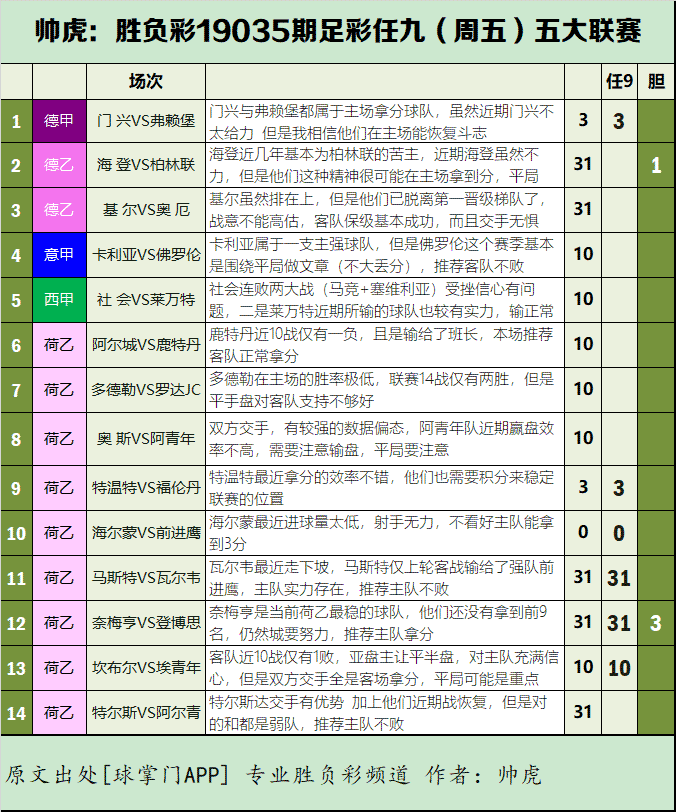This screenshot has height=812, width=676.
Task: Click analysis text starting 卡利亚属于一支主强球队
Action: (382, 255)
